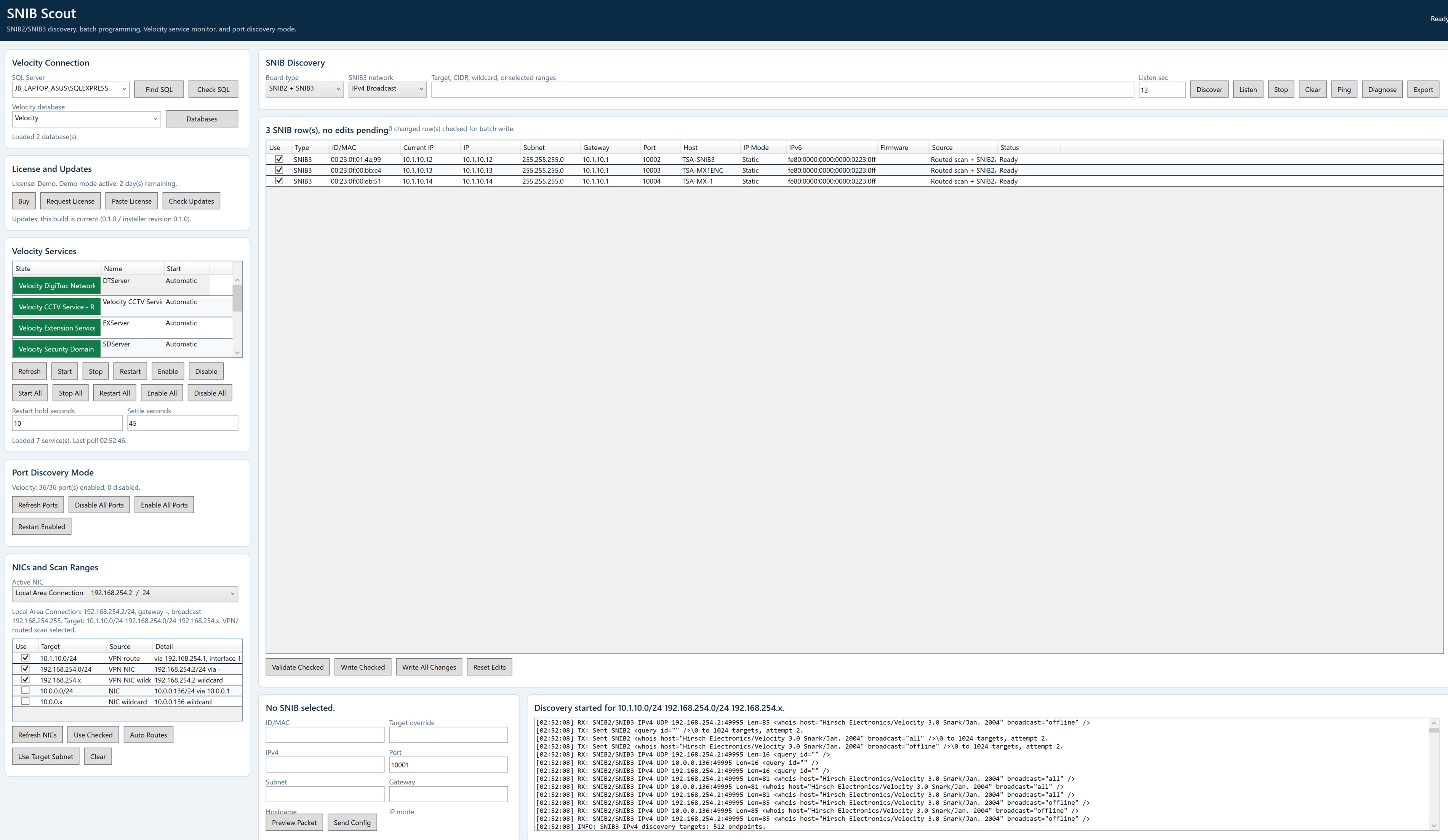Click the Target, CIDR, wildcard input field
The width and height of the screenshot is (1448, 840).
coord(782,89)
